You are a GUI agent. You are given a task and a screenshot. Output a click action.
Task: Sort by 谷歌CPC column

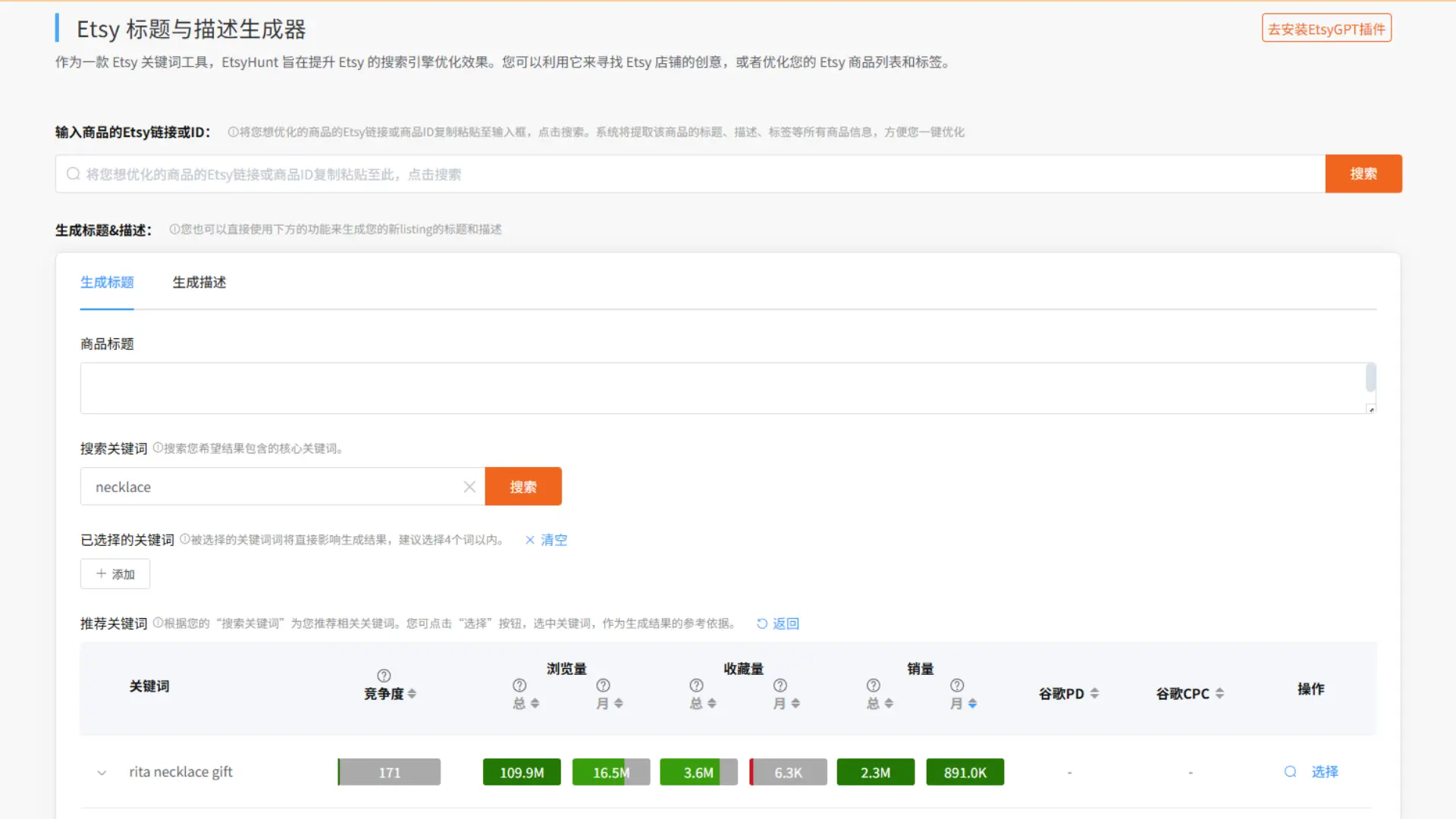[x=1219, y=693]
